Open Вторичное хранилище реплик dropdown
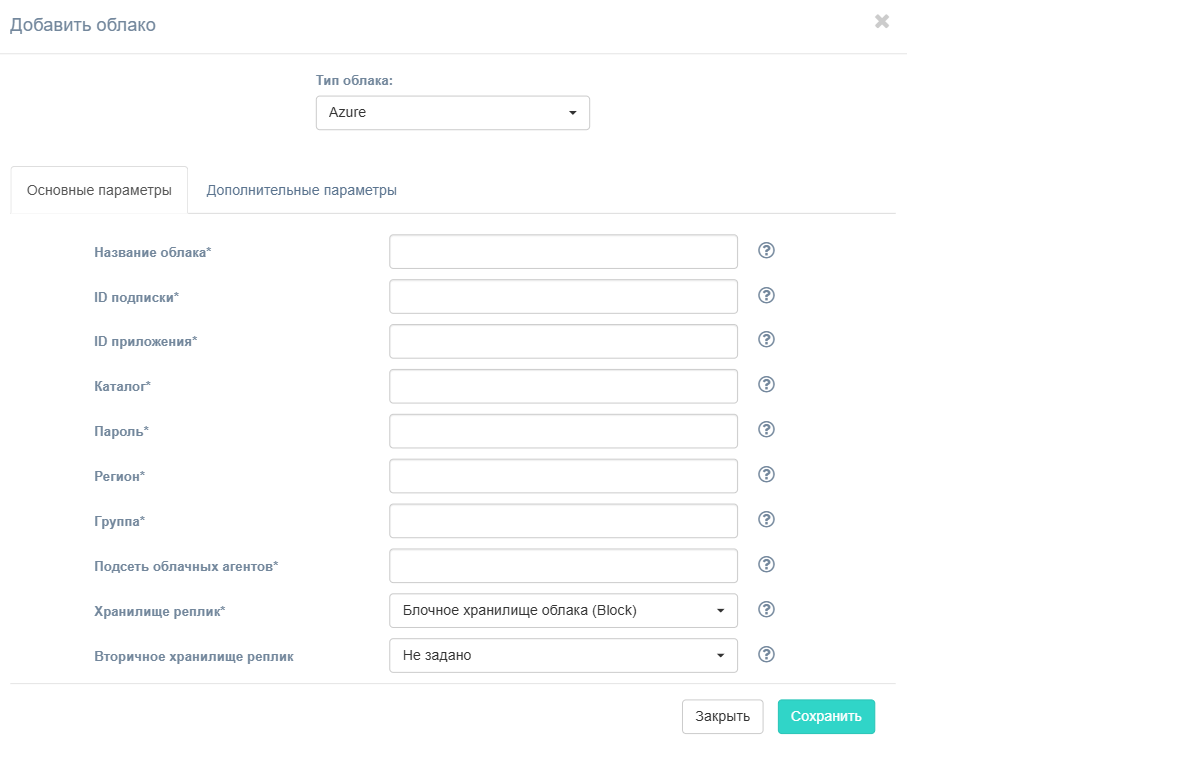 pyautogui.click(x=563, y=656)
